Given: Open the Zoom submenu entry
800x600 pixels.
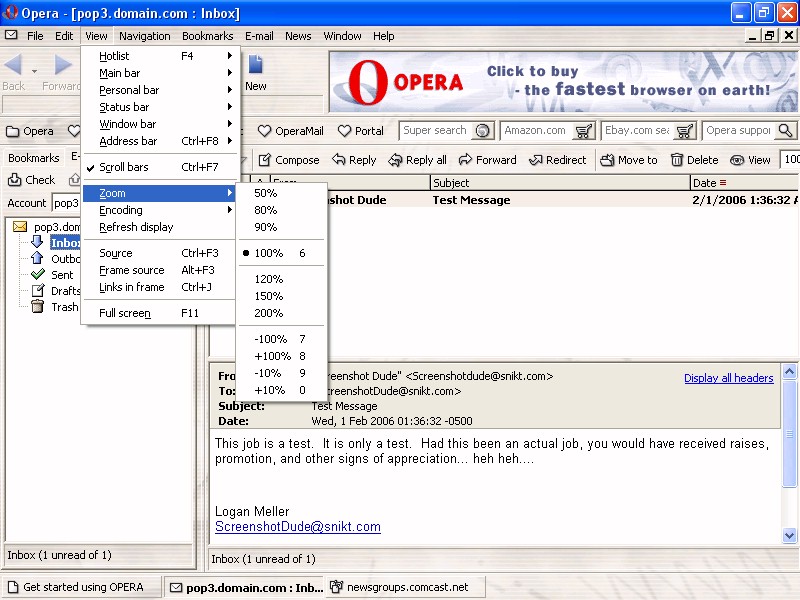Looking at the screenshot, I should (159, 193).
